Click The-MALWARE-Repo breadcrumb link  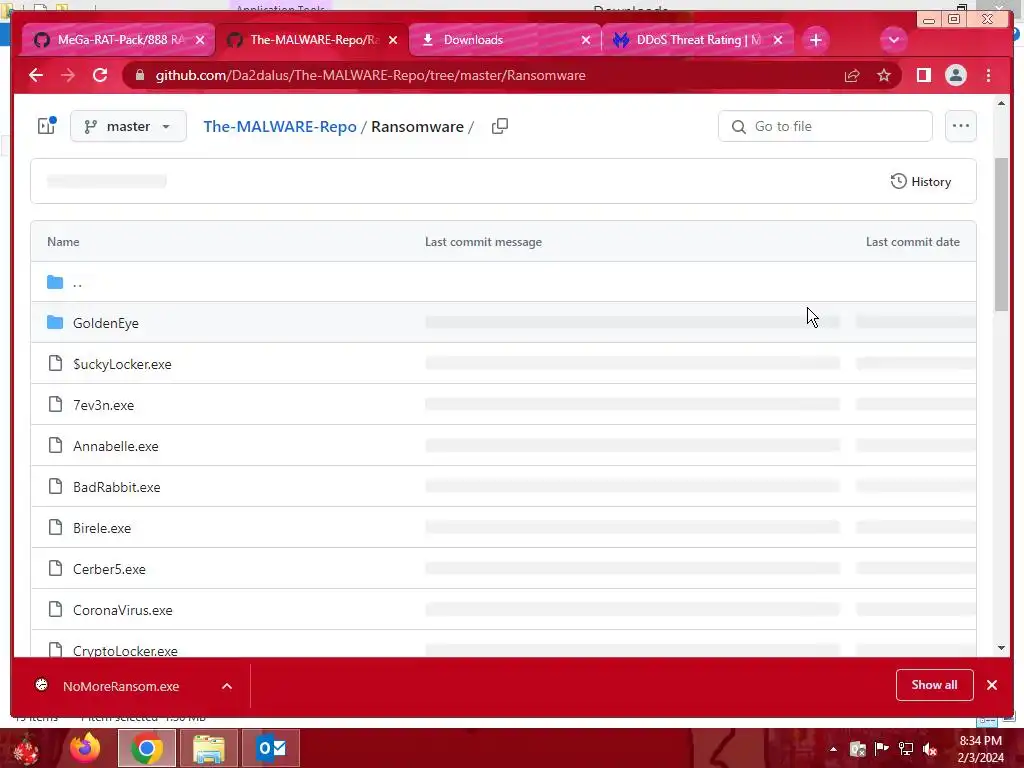coord(280,127)
